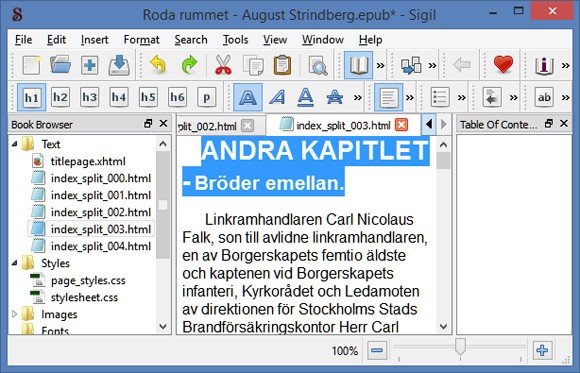Expand overflow chevron after bullet list icon
This screenshot has width=580, height=373.
coord(461,98)
